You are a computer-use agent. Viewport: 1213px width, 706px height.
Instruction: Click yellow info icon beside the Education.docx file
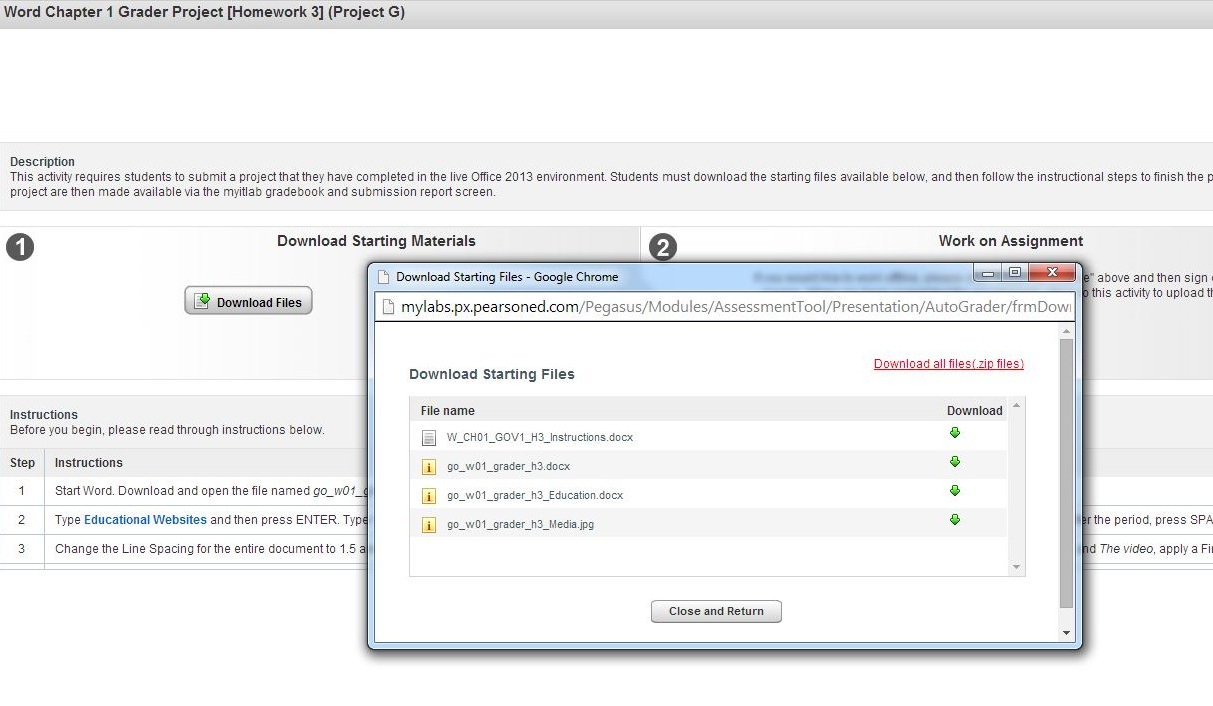coord(429,496)
